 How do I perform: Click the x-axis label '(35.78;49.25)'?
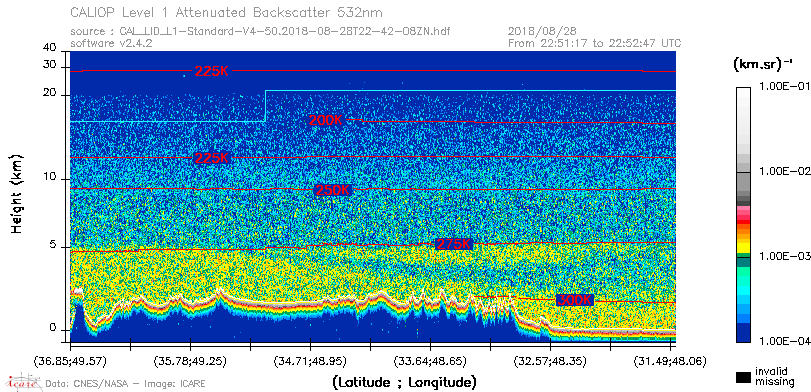190,360
